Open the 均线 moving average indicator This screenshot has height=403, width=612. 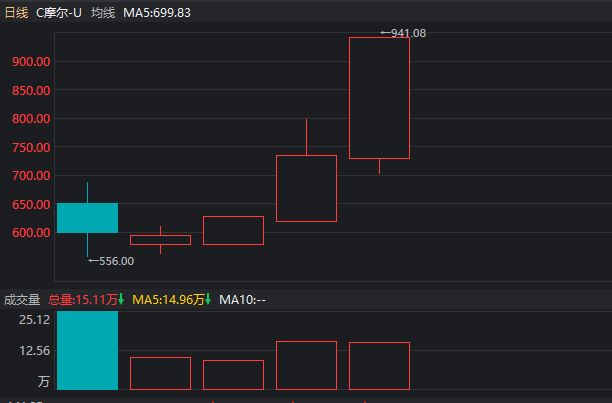[x=103, y=13]
